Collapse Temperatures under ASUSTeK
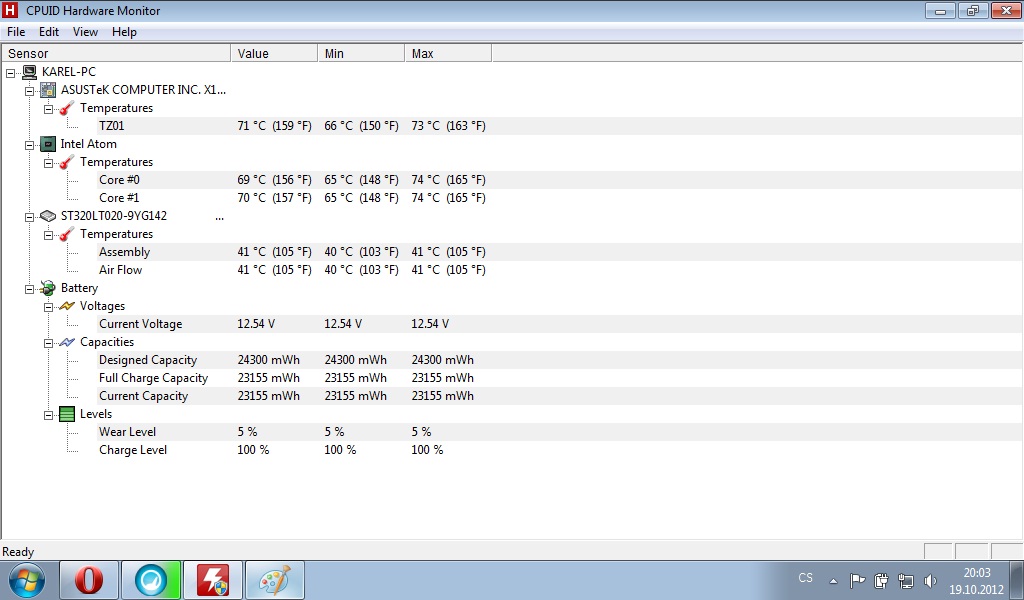Screen dimensions: 1024x600 coord(48,109)
